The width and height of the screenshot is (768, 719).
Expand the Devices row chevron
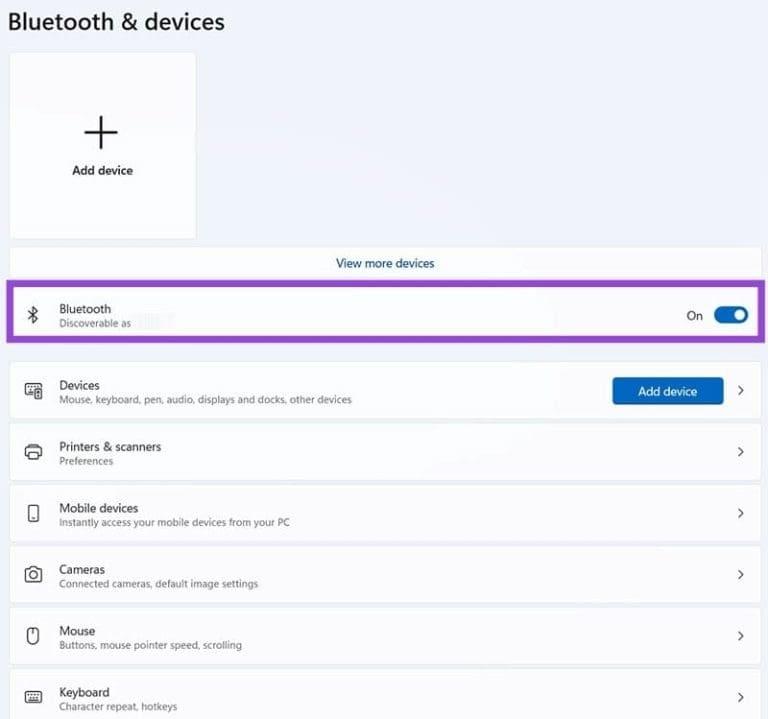tap(741, 391)
